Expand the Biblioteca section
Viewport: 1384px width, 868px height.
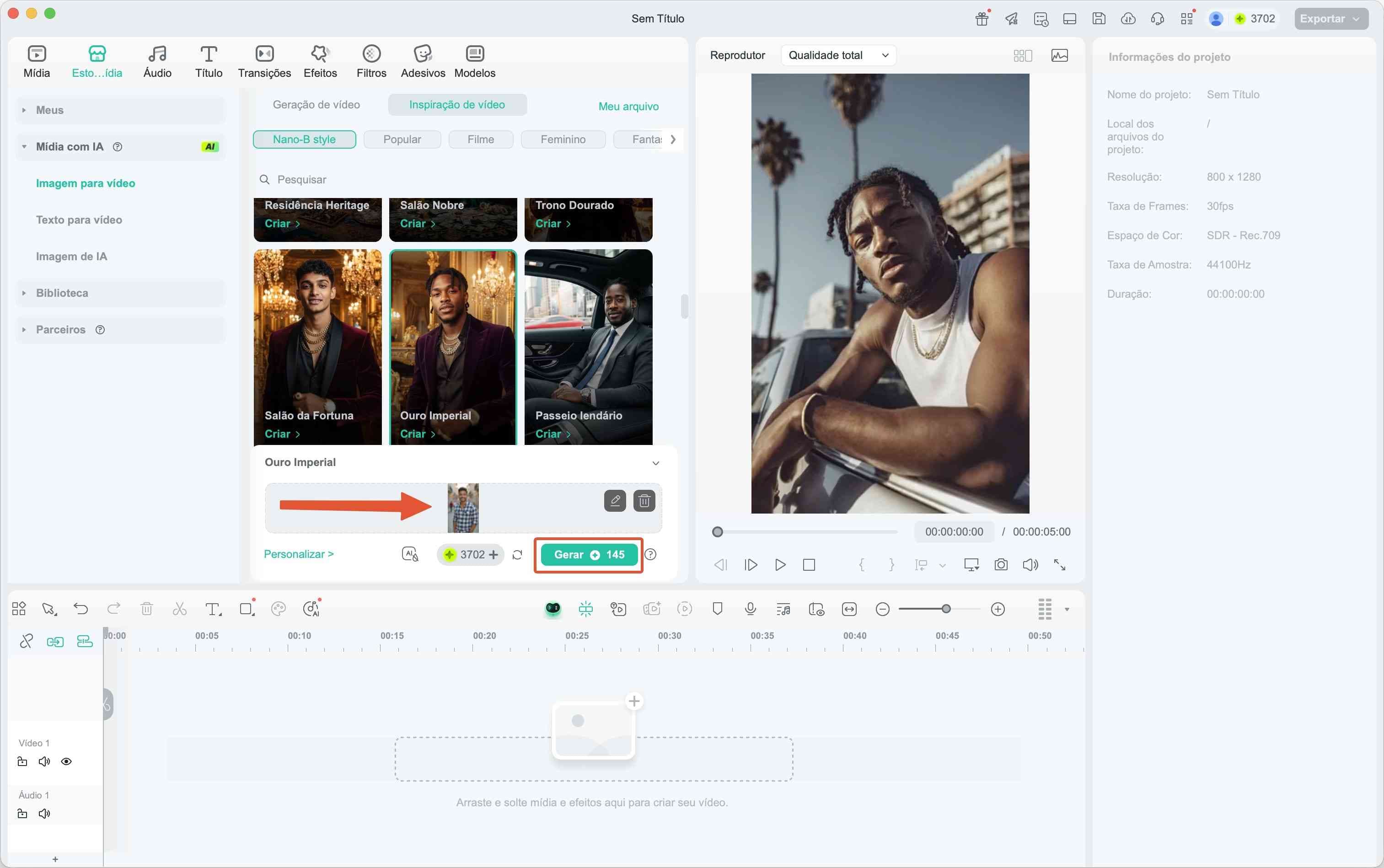click(62, 293)
